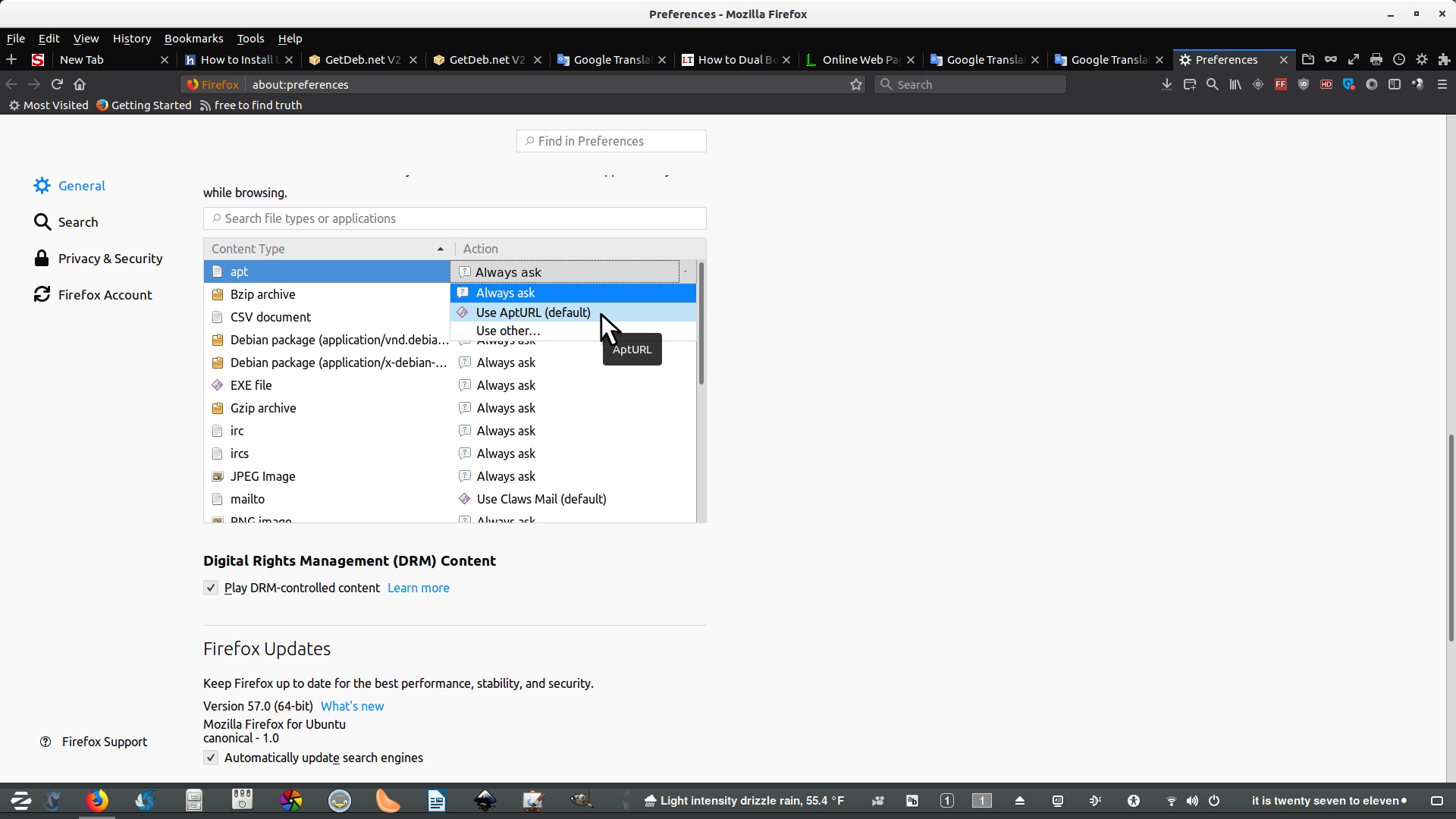Open the Bookmarks menu

(193, 38)
